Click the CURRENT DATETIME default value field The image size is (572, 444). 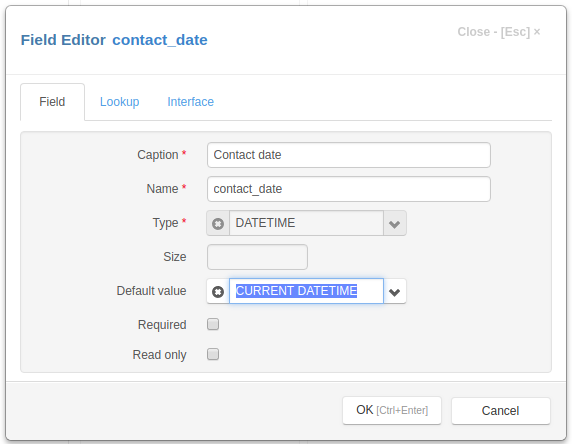306,291
